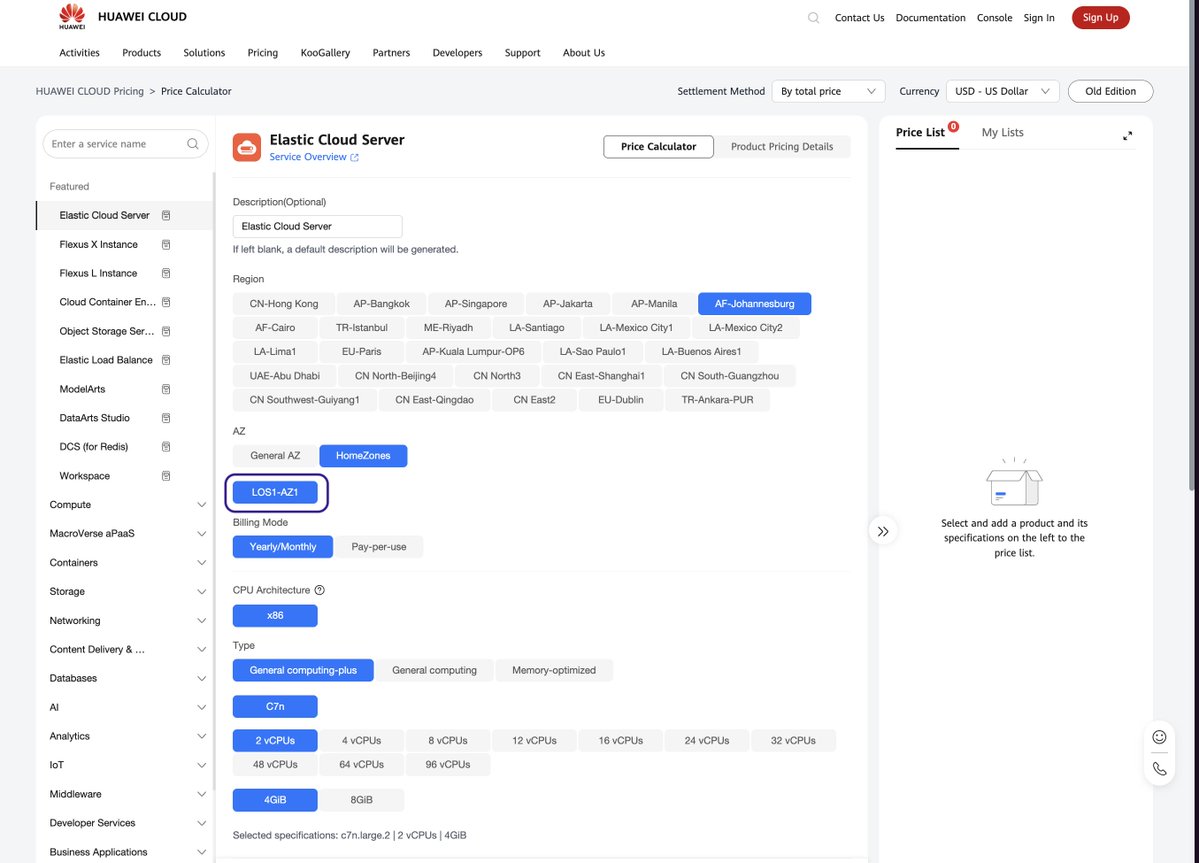Click calculator icon beside Flexus X Instance

pos(166,245)
